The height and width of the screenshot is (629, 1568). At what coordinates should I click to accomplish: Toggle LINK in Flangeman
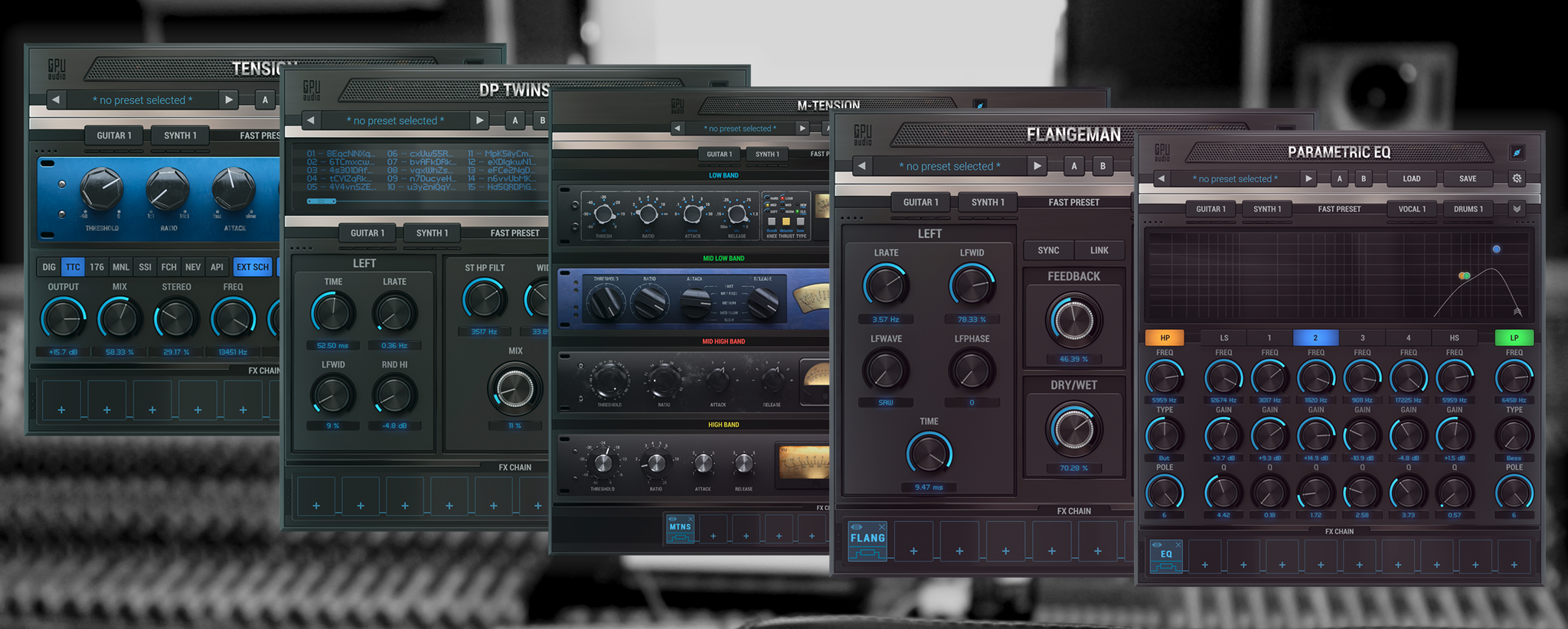click(x=1099, y=250)
